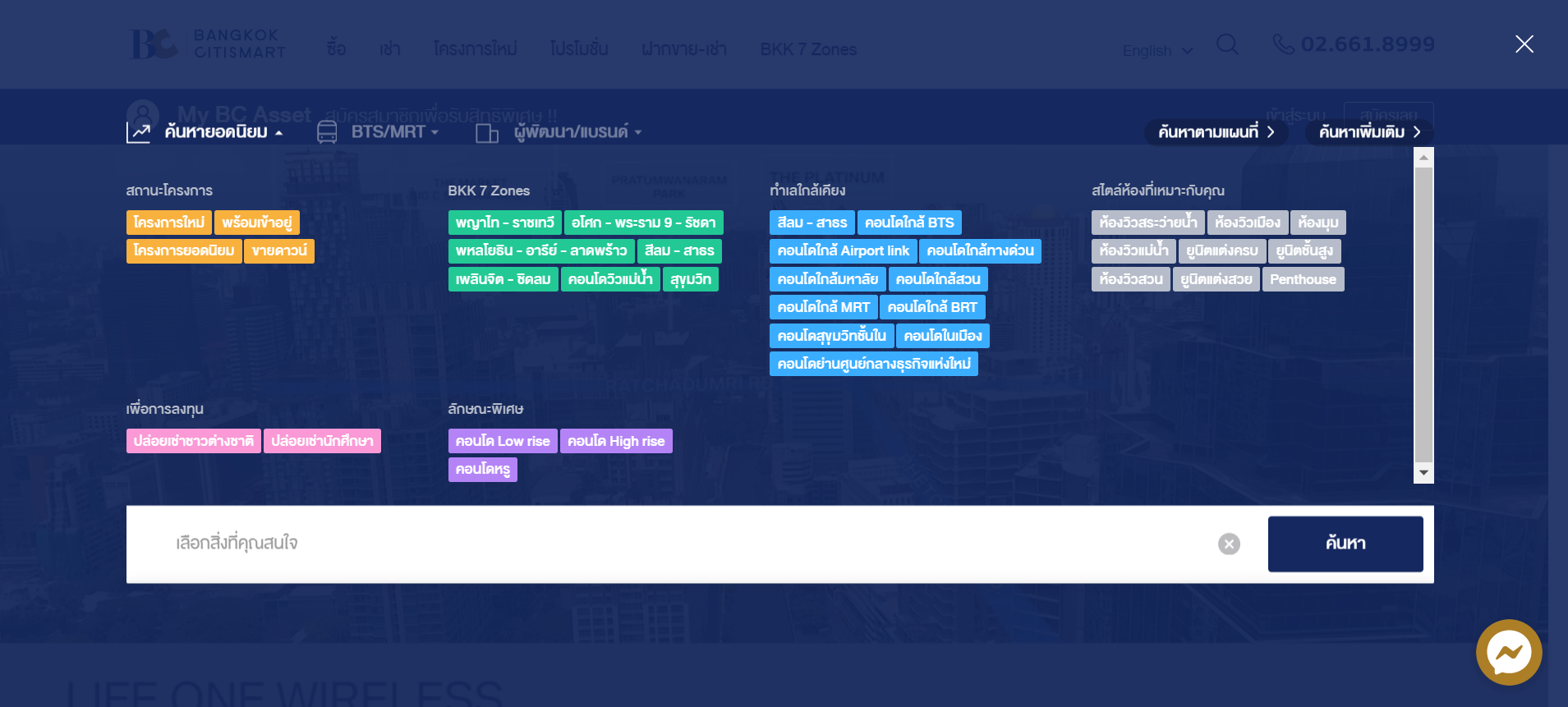
Task: Click the Messenger chat icon
Action: (x=1508, y=652)
